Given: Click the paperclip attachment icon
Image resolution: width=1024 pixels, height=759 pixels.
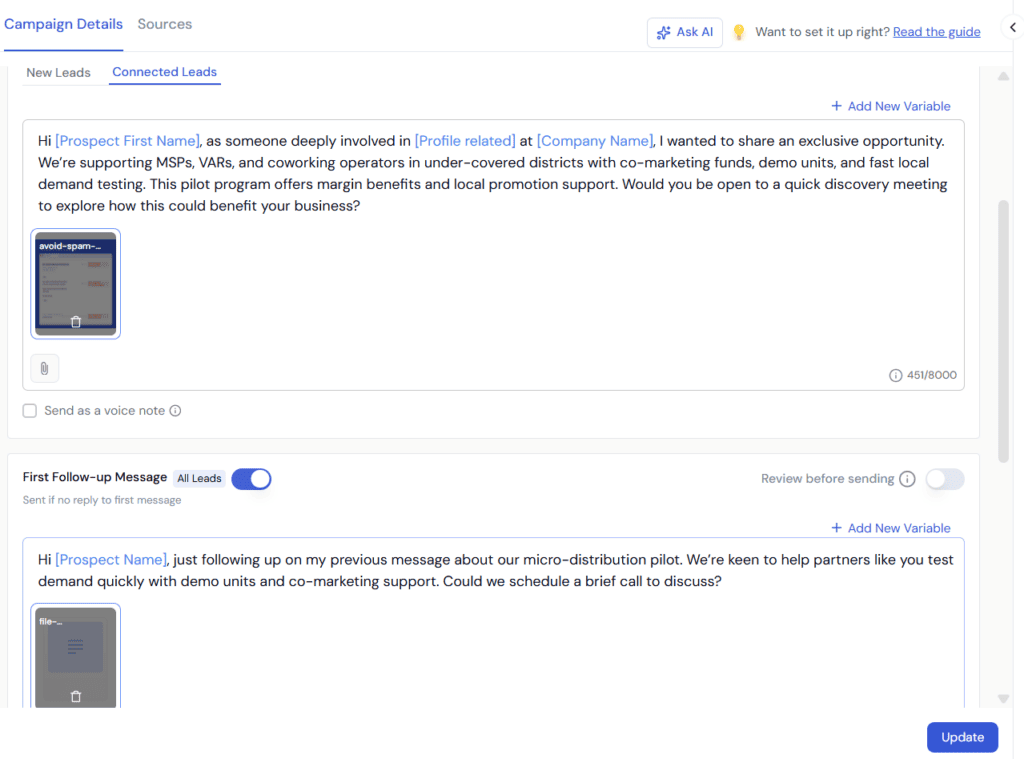Looking at the screenshot, I should coord(44,368).
